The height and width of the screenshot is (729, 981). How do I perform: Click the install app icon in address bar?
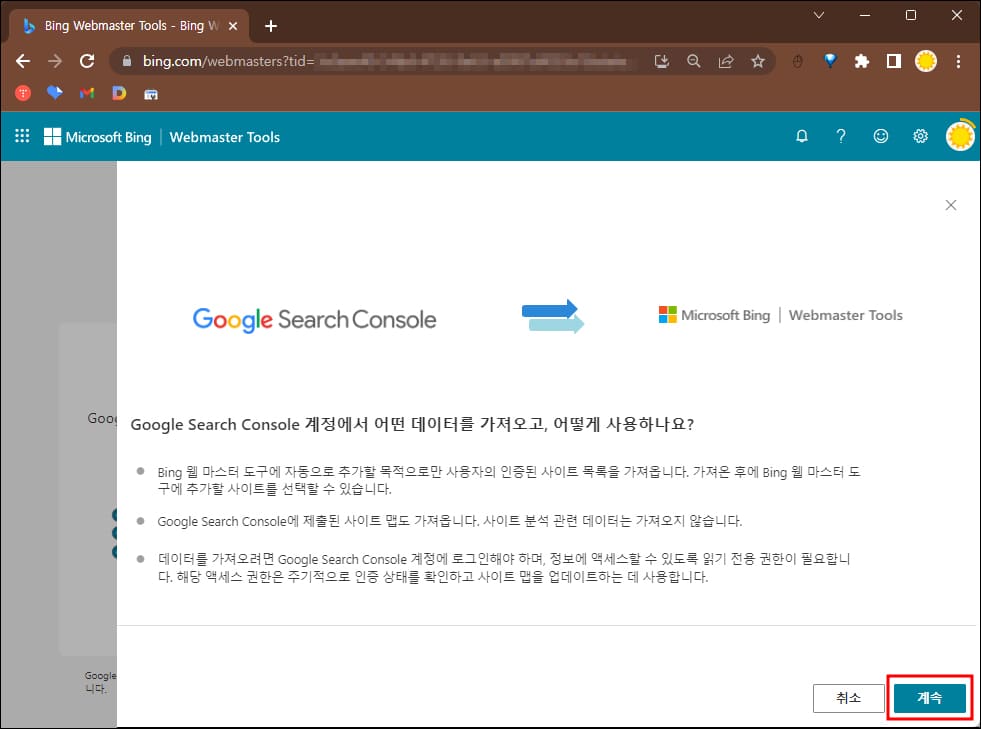(x=661, y=61)
